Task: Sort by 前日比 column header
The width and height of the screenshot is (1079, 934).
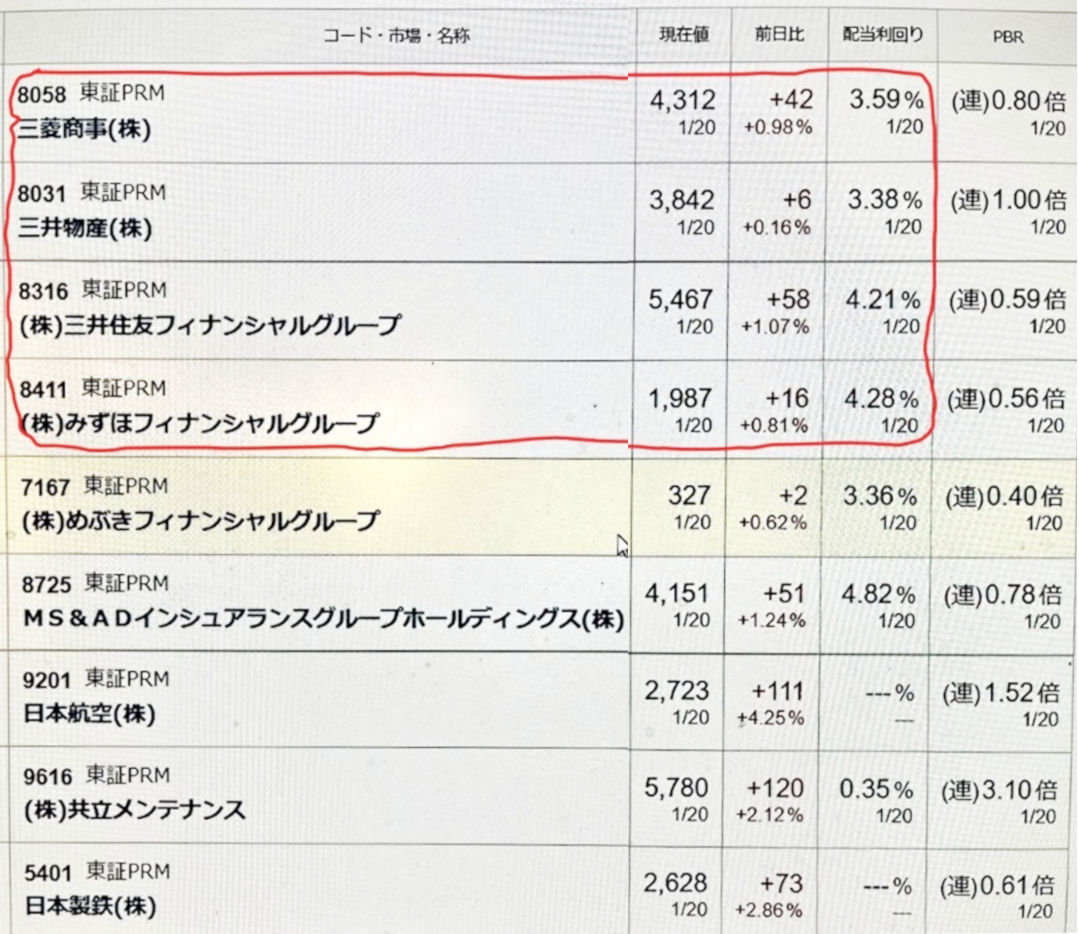Action: pos(780,35)
